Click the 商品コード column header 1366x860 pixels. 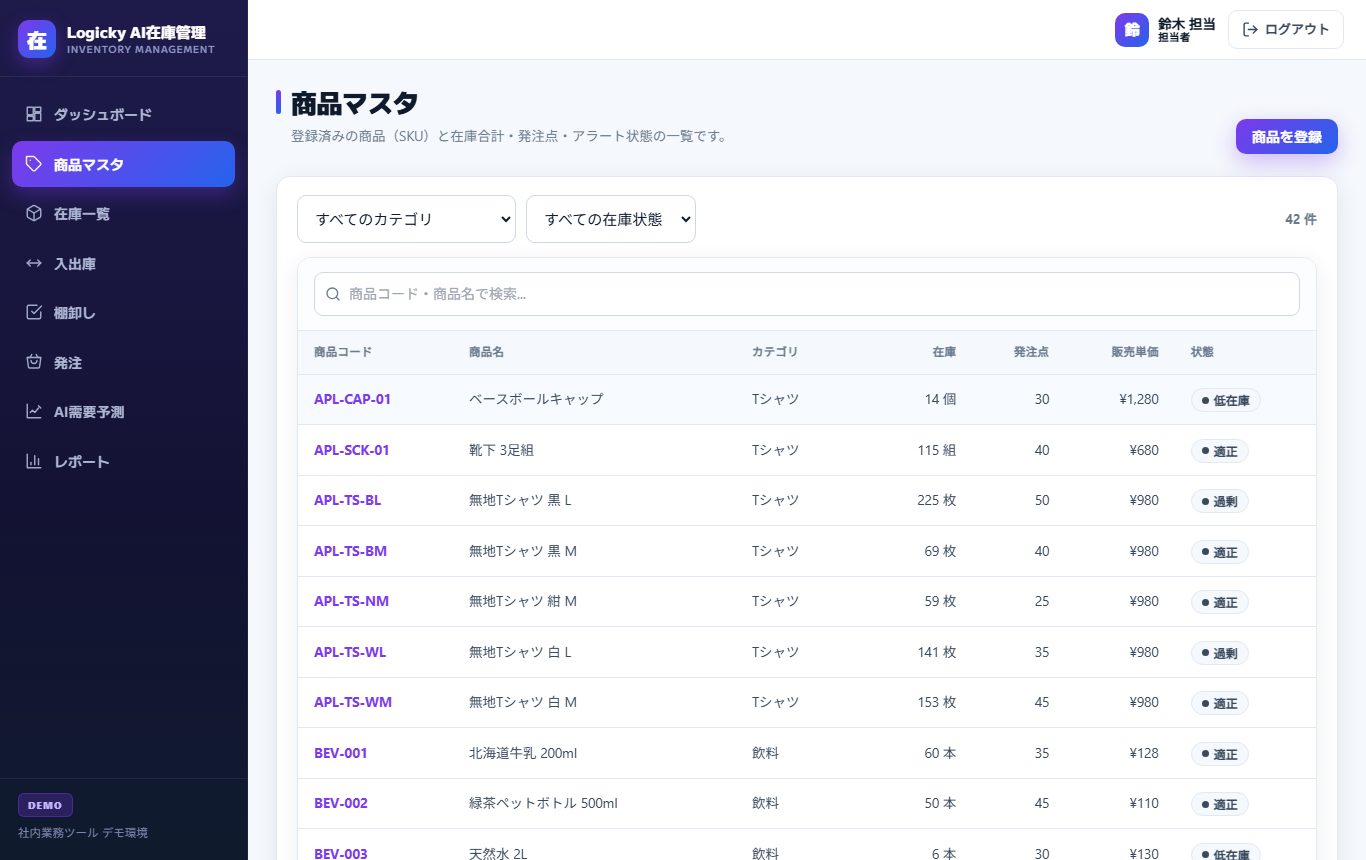click(343, 352)
